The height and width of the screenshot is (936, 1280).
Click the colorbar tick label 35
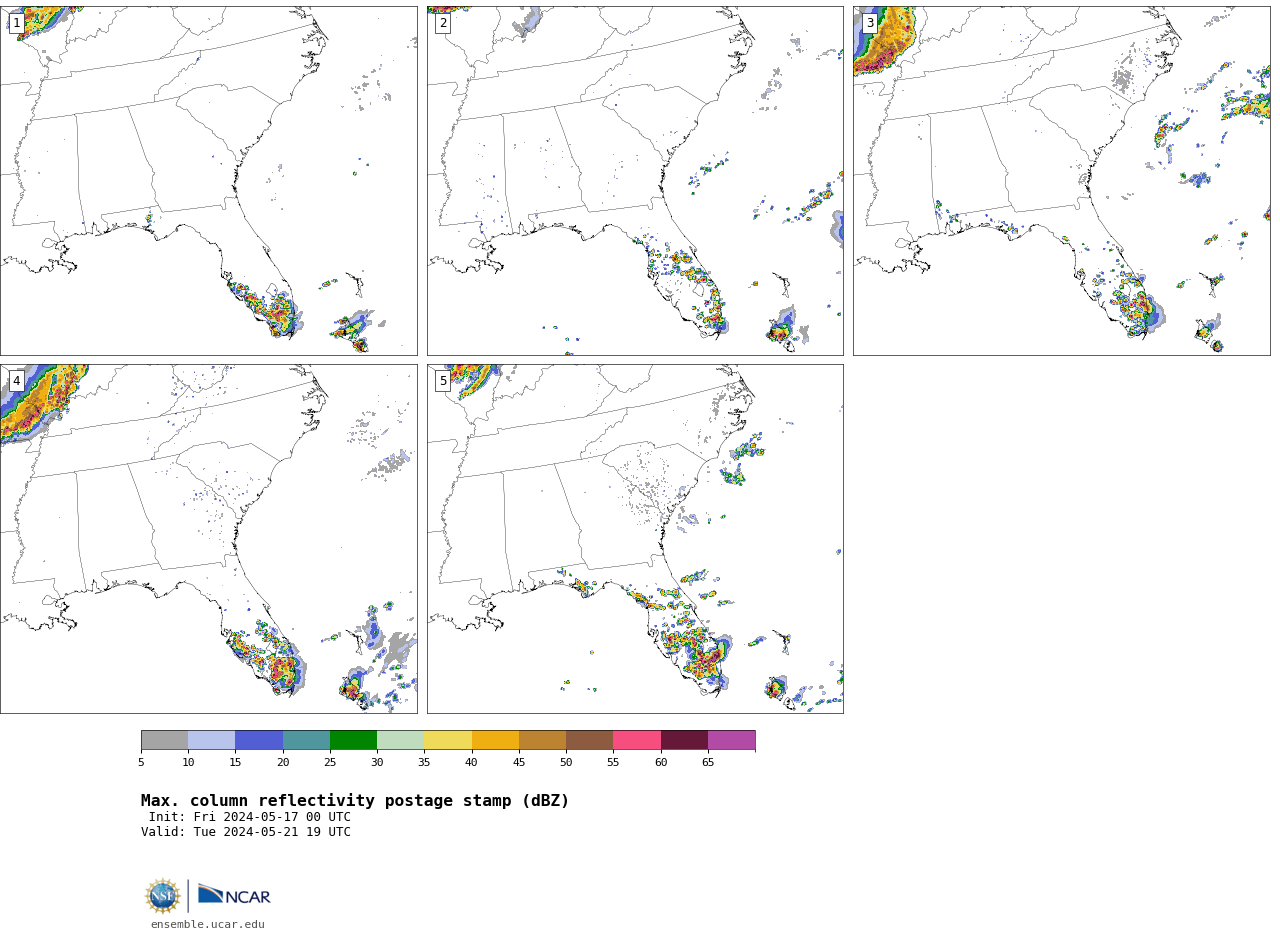[424, 763]
